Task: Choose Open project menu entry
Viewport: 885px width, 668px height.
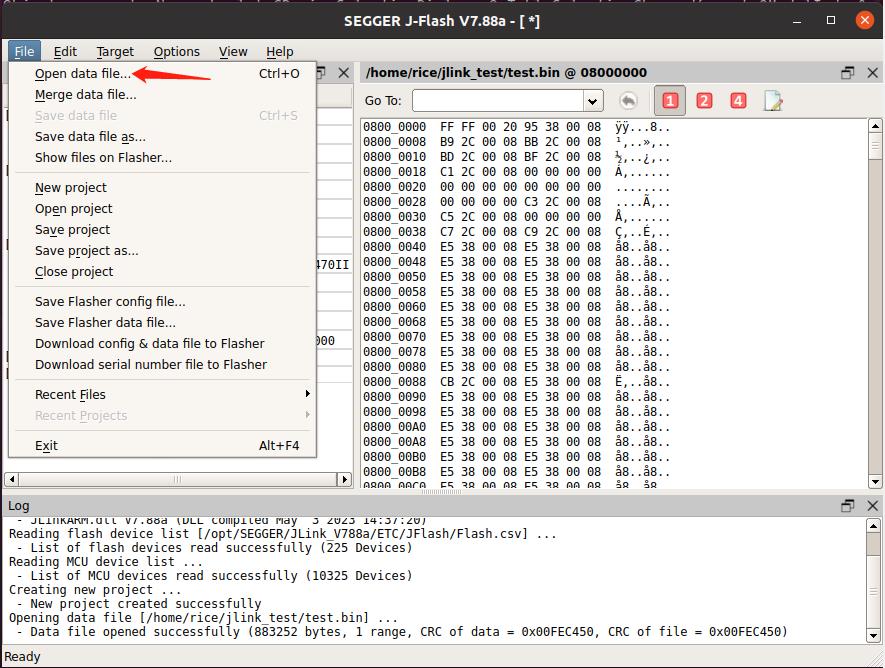Action: [163, 208]
